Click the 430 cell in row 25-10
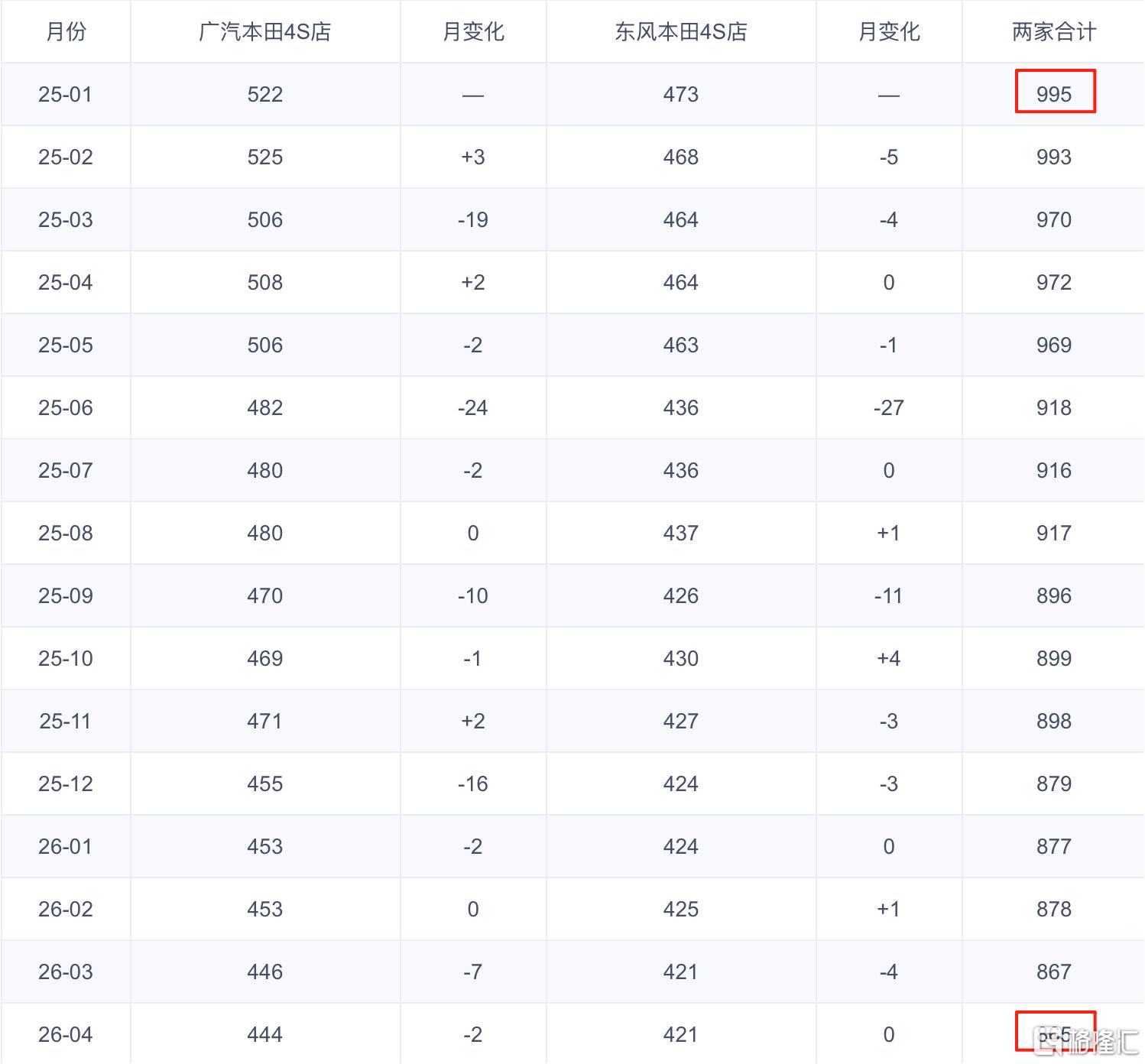 click(x=681, y=658)
